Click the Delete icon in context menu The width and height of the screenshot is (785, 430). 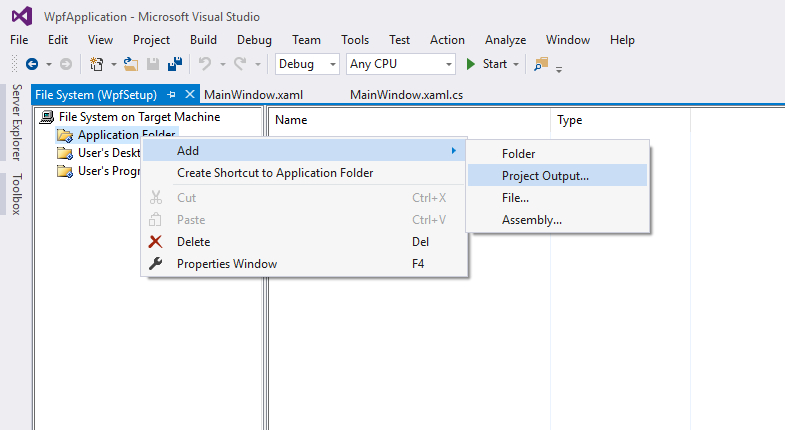click(155, 241)
